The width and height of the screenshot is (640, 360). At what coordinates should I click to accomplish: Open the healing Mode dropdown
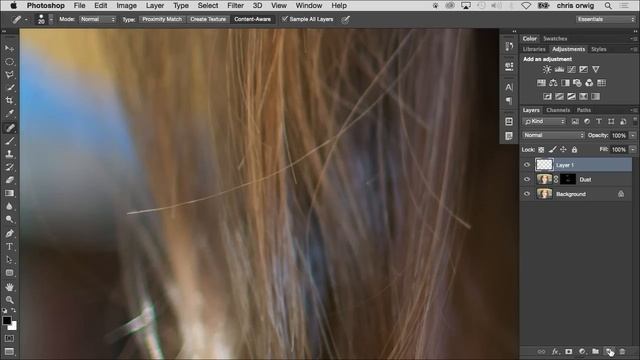coord(98,19)
